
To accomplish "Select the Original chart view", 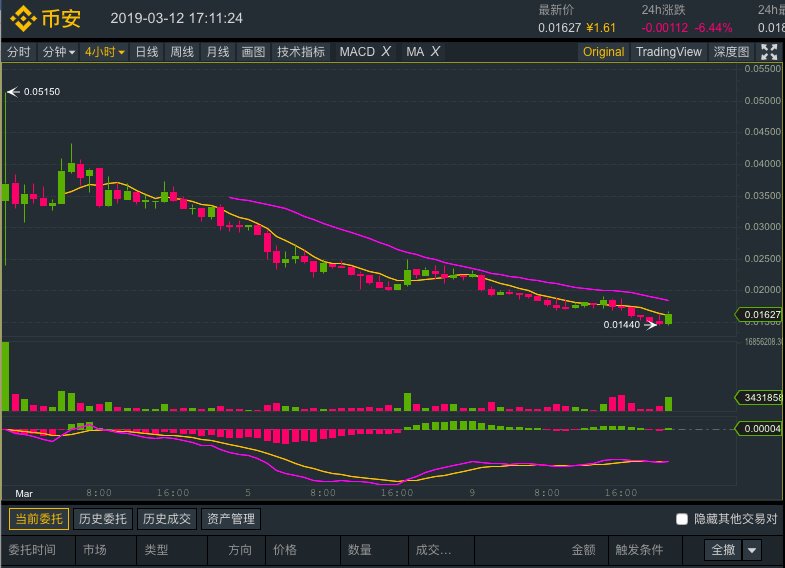I will click(x=603, y=52).
